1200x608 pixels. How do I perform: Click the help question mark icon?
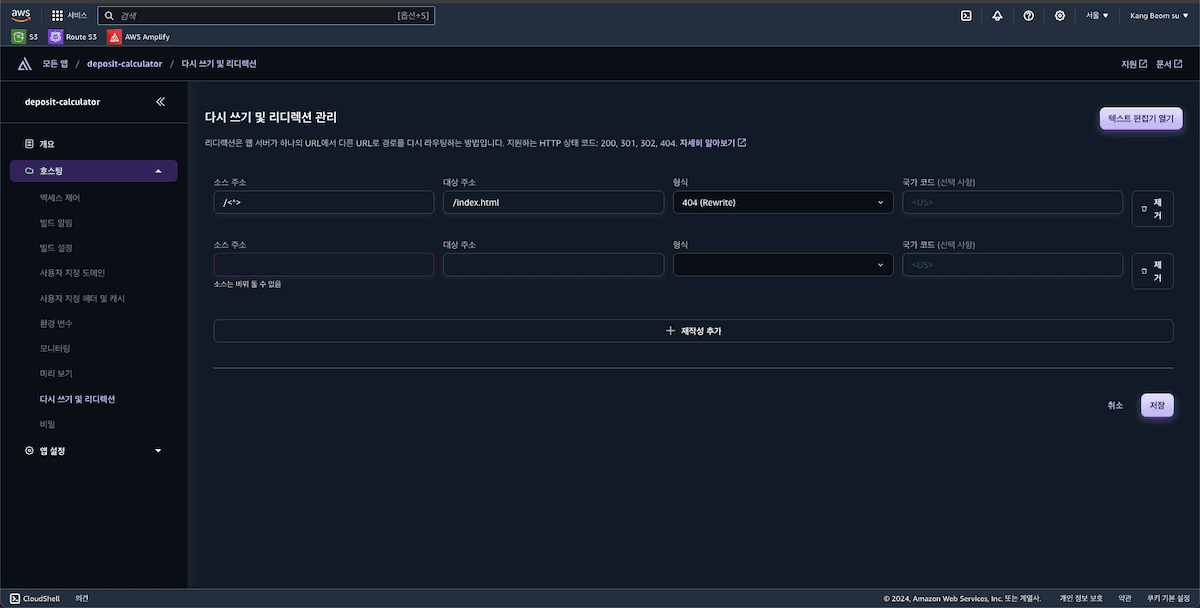(1028, 16)
